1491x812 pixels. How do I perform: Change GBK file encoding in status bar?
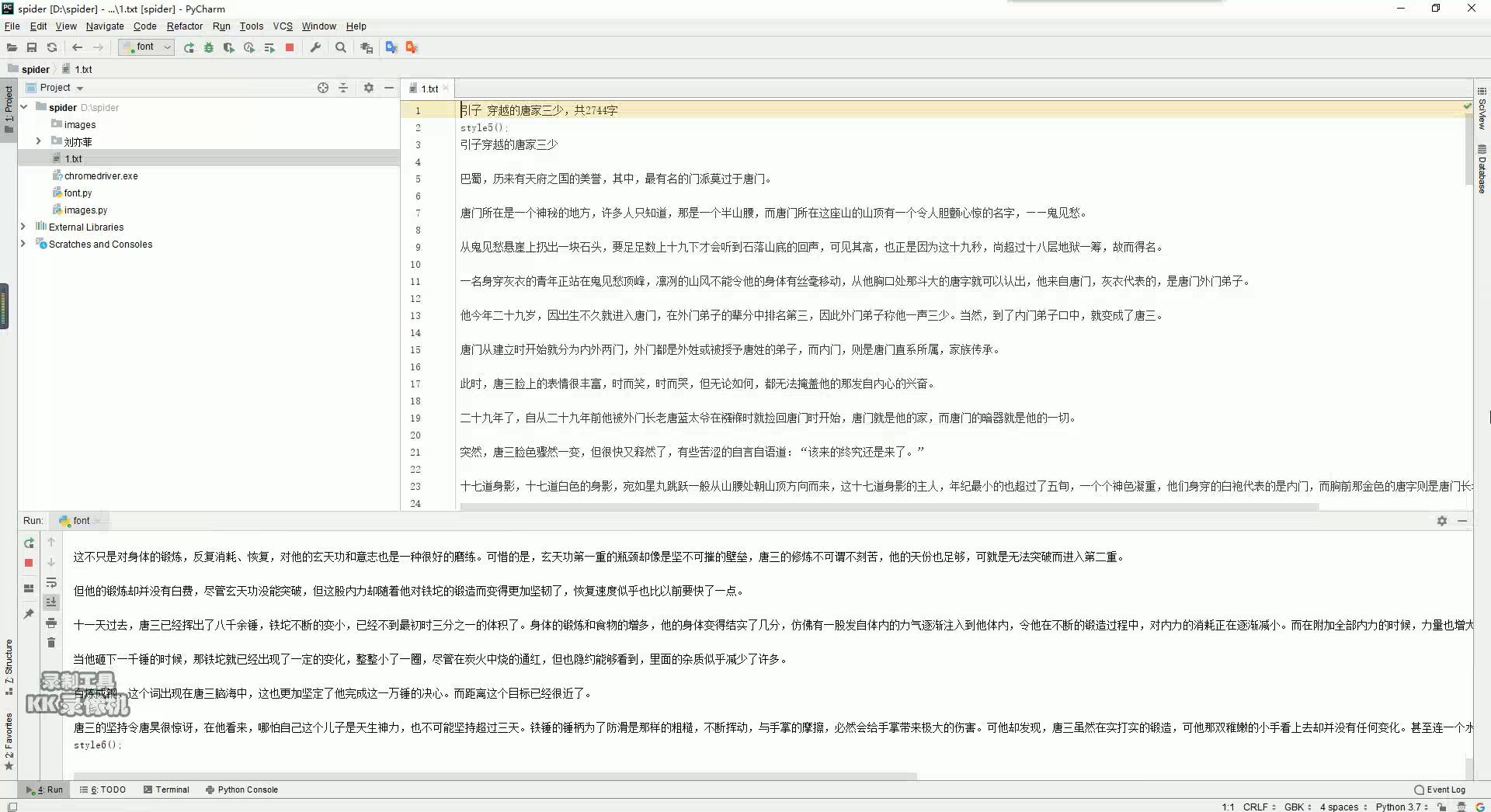click(x=1298, y=807)
